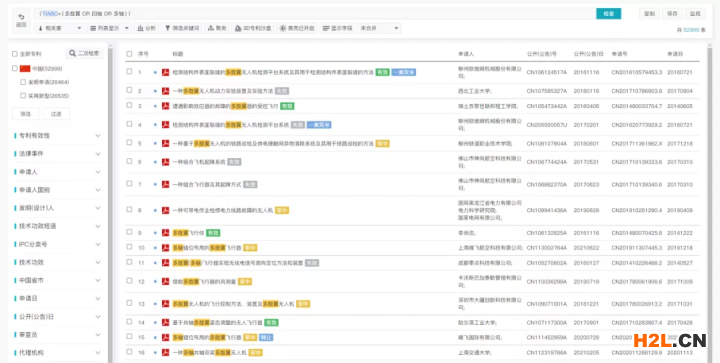This screenshot has width=720, height=363.
Task: Tick the 实用新型 checkbox
Action: click(x=23, y=96)
